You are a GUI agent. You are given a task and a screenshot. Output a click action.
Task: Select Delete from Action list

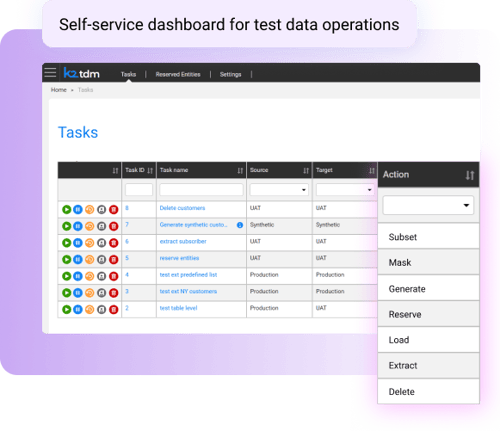pos(428,391)
